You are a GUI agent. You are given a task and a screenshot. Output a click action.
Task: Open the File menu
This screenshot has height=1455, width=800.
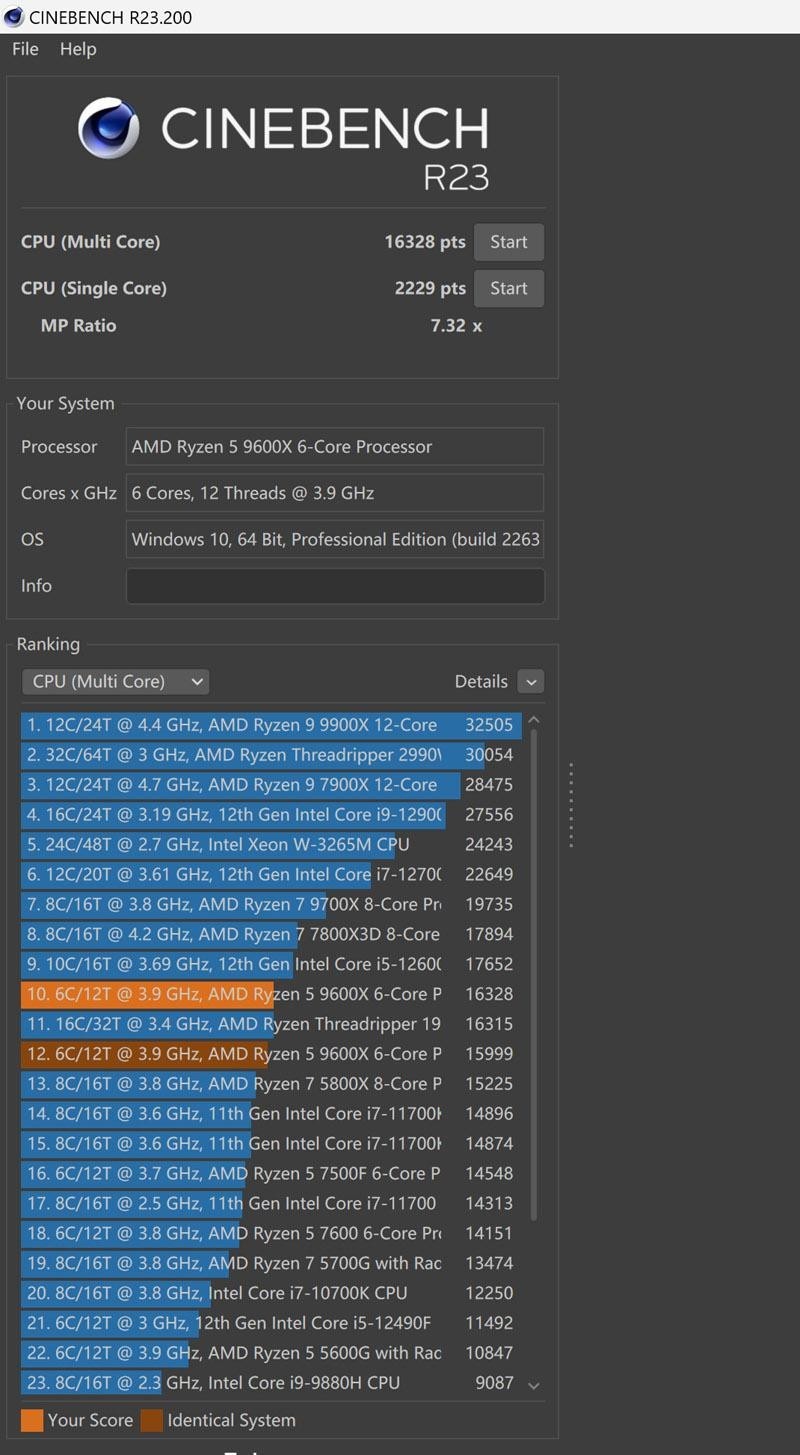tap(23, 49)
